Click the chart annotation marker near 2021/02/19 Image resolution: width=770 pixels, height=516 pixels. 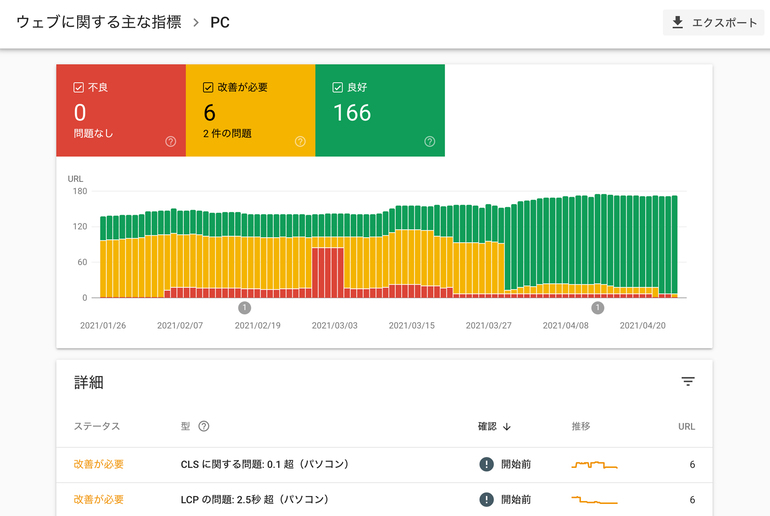(x=245, y=308)
